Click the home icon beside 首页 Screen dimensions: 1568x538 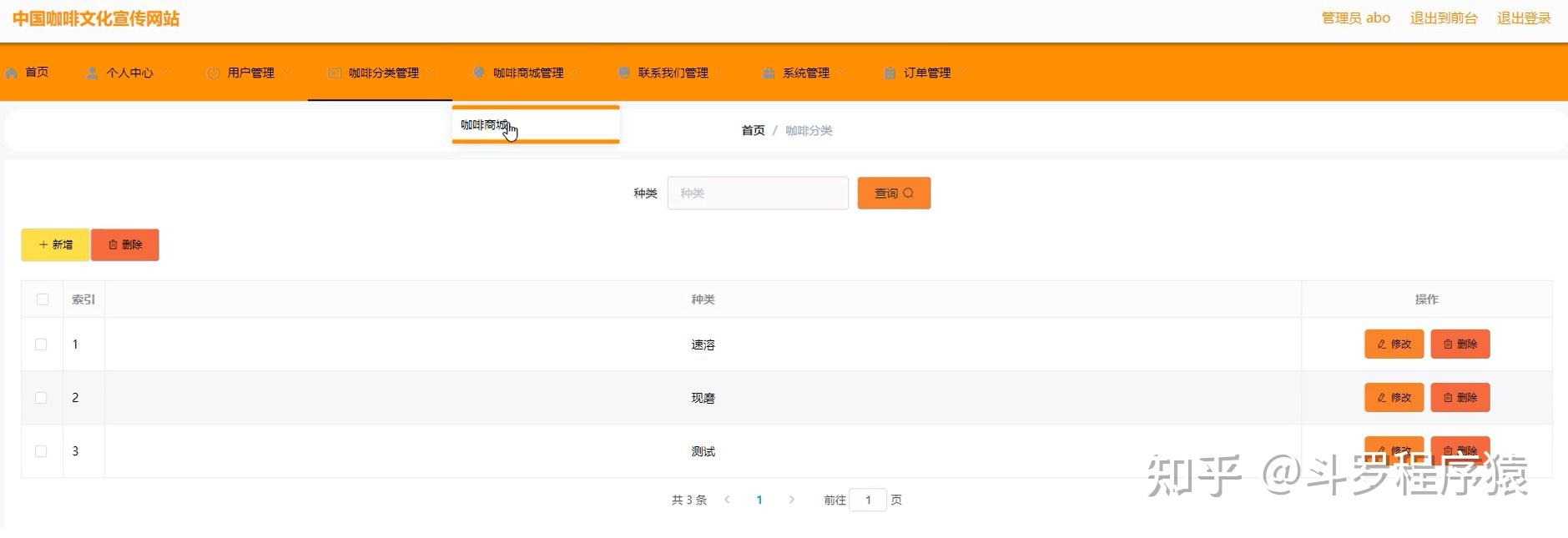click(11, 73)
